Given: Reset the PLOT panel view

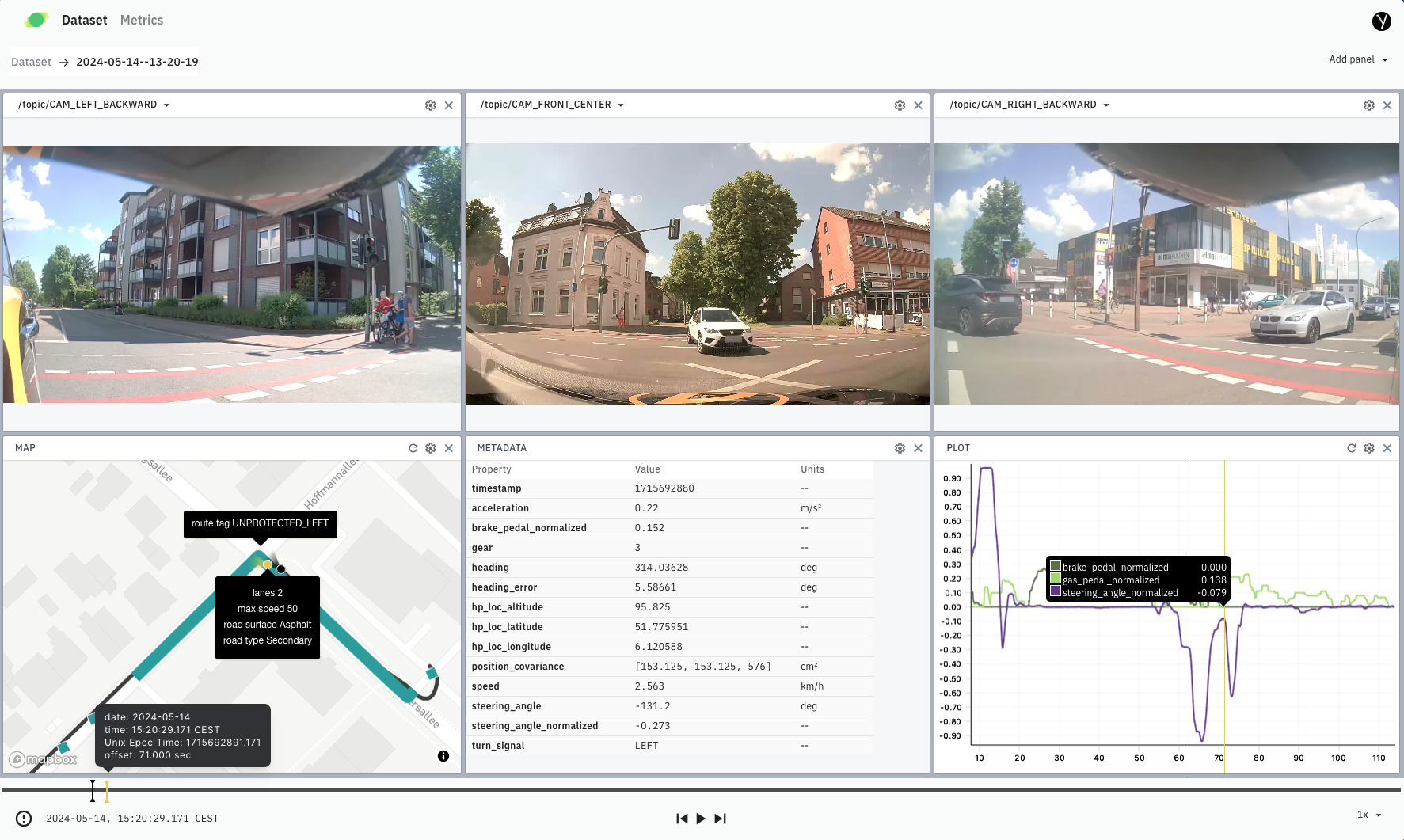Looking at the screenshot, I should tap(1351, 448).
